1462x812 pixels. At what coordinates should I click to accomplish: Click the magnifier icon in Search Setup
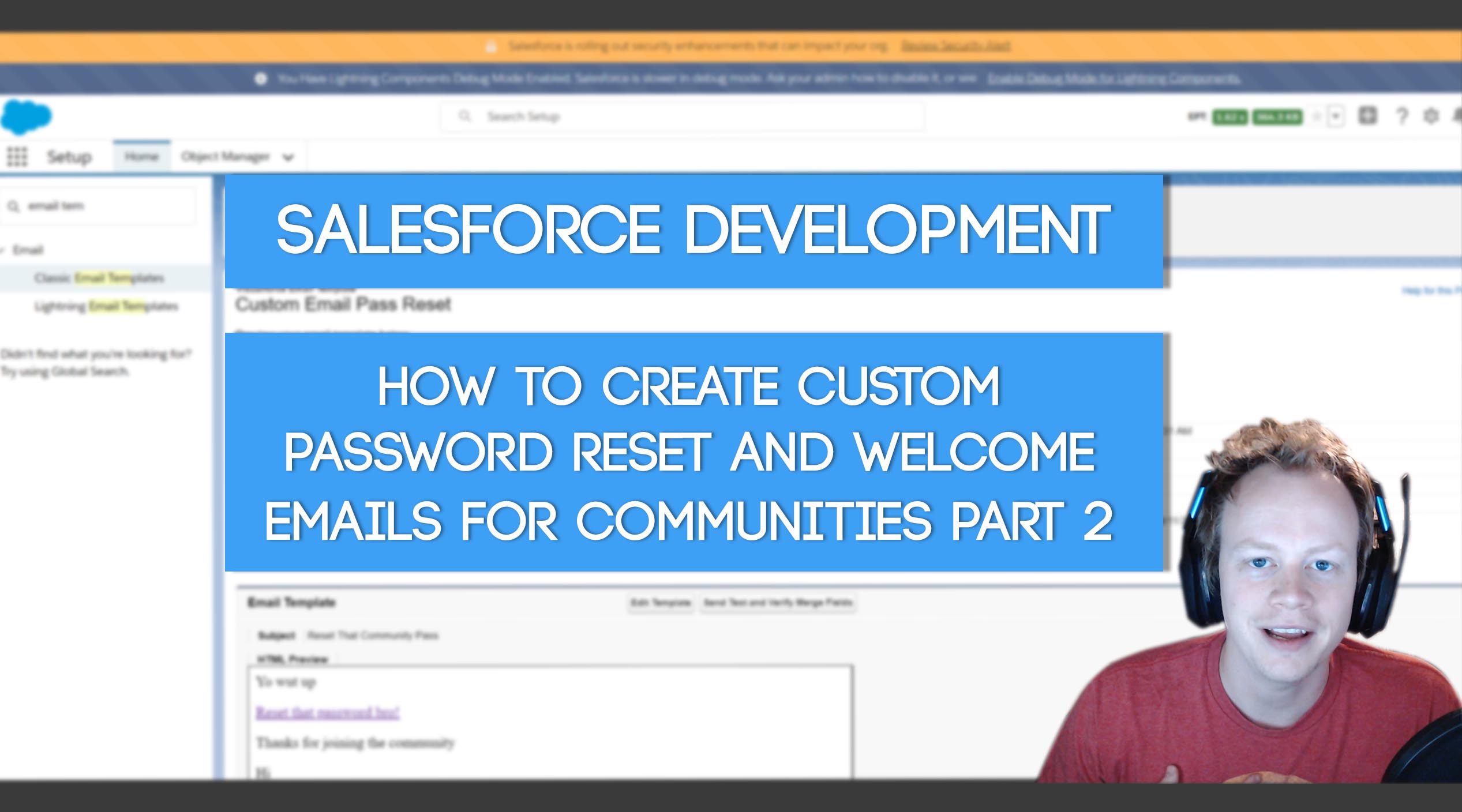point(465,115)
